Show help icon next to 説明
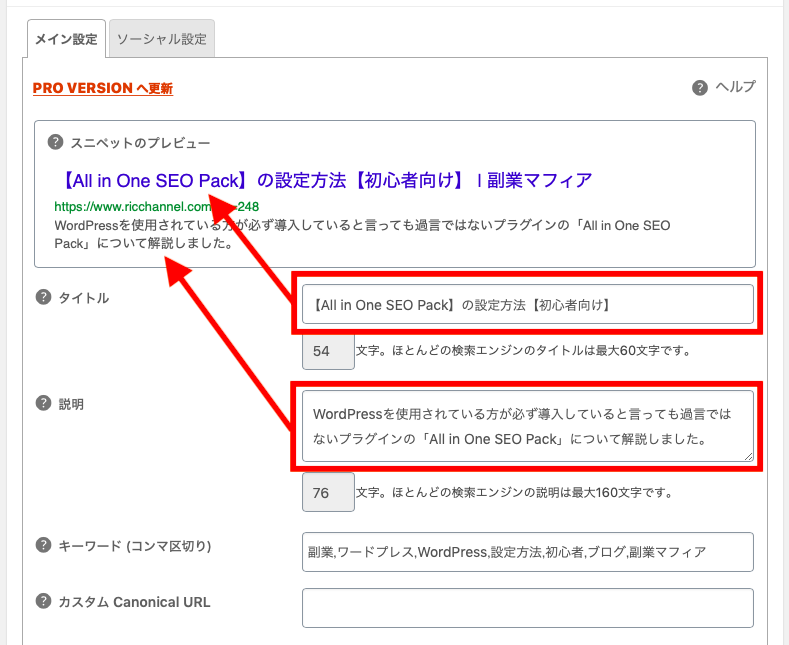 [x=43, y=403]
